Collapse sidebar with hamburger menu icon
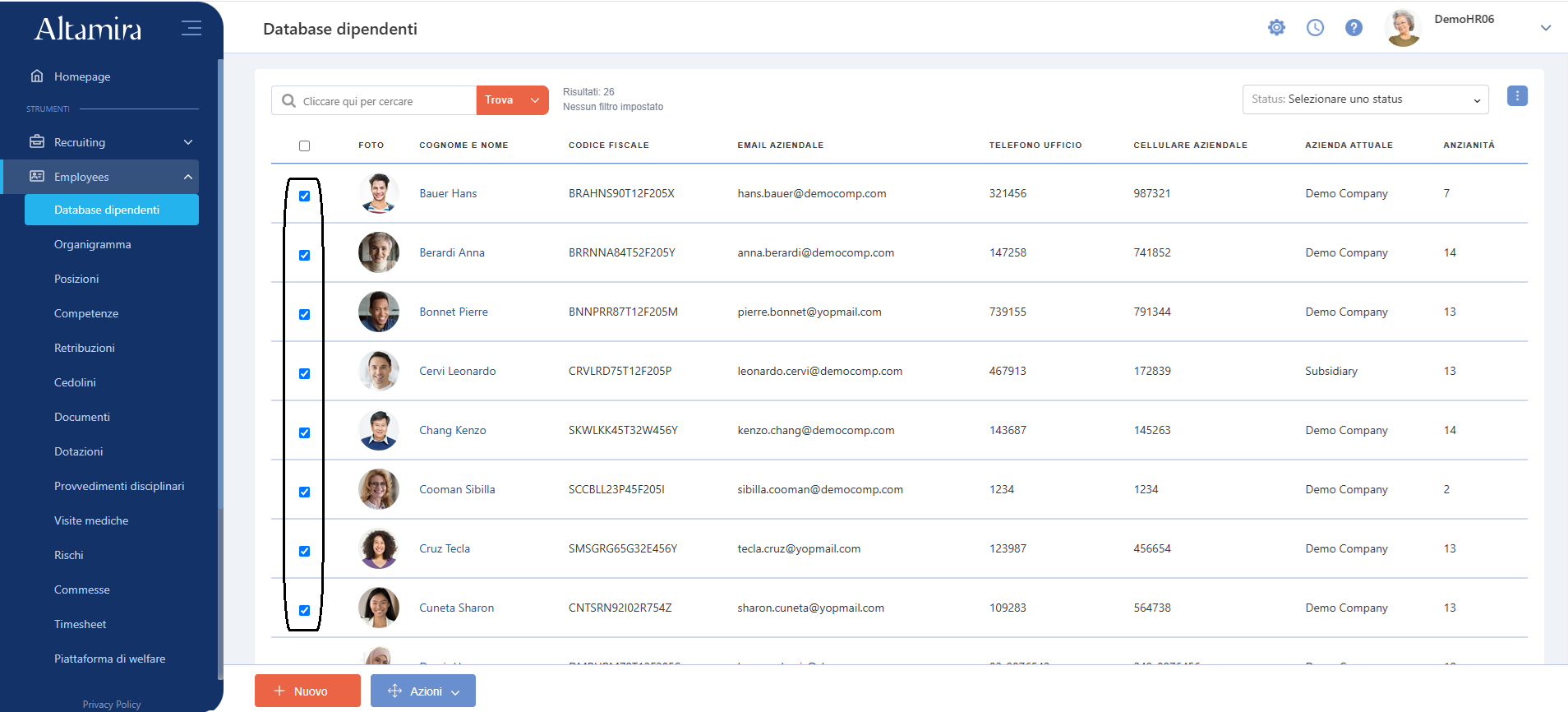Screen dimensions: 1568x712 click(191, 28)
